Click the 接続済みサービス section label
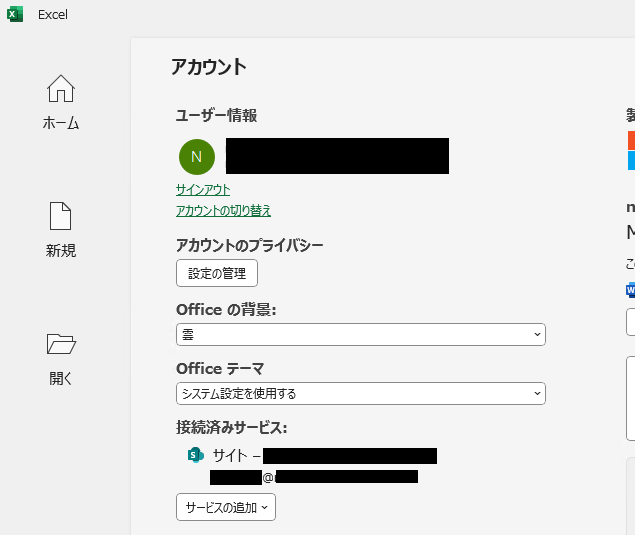 231,427
